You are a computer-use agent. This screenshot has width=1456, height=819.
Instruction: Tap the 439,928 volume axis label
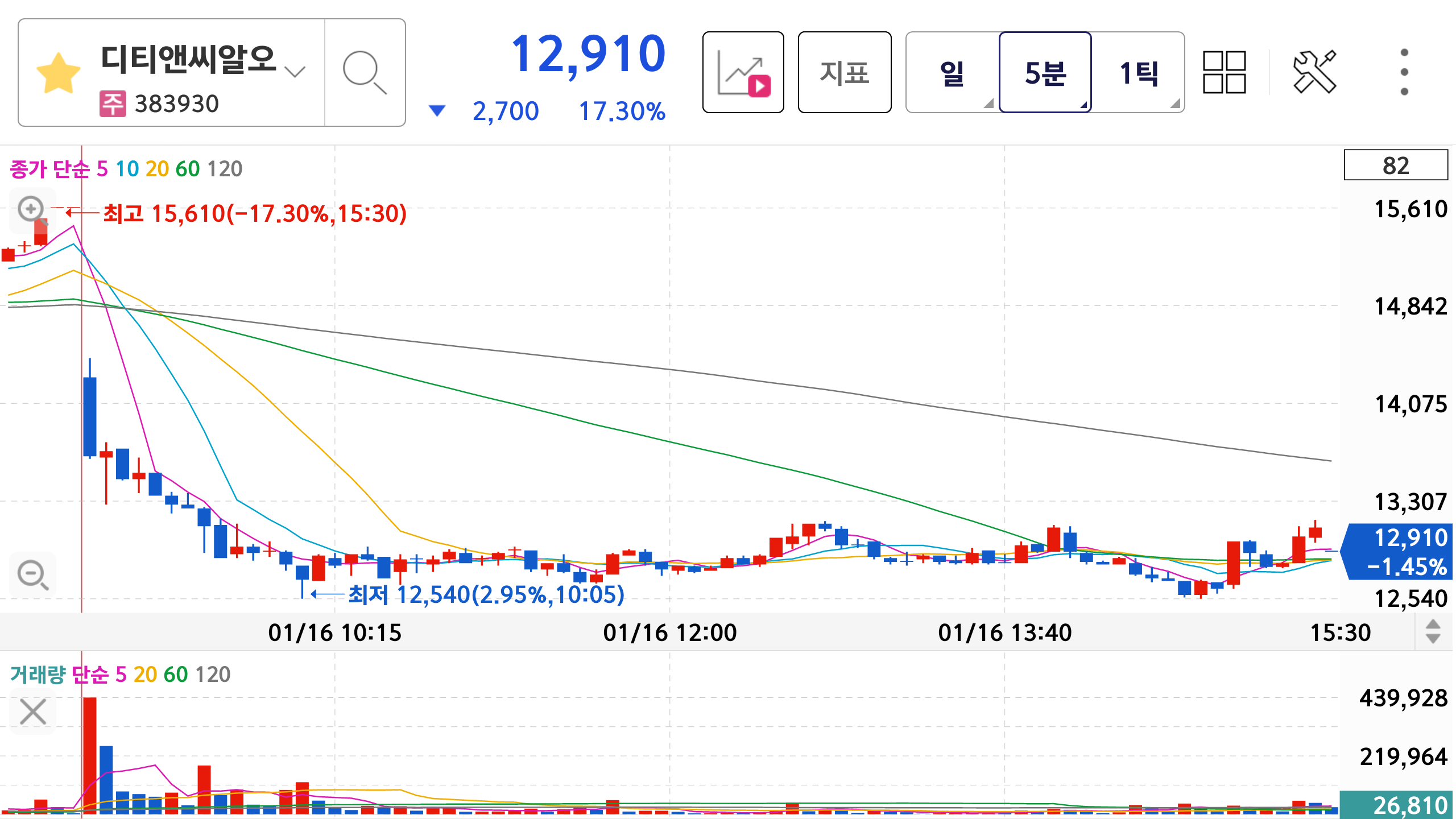pos(1404,698)
